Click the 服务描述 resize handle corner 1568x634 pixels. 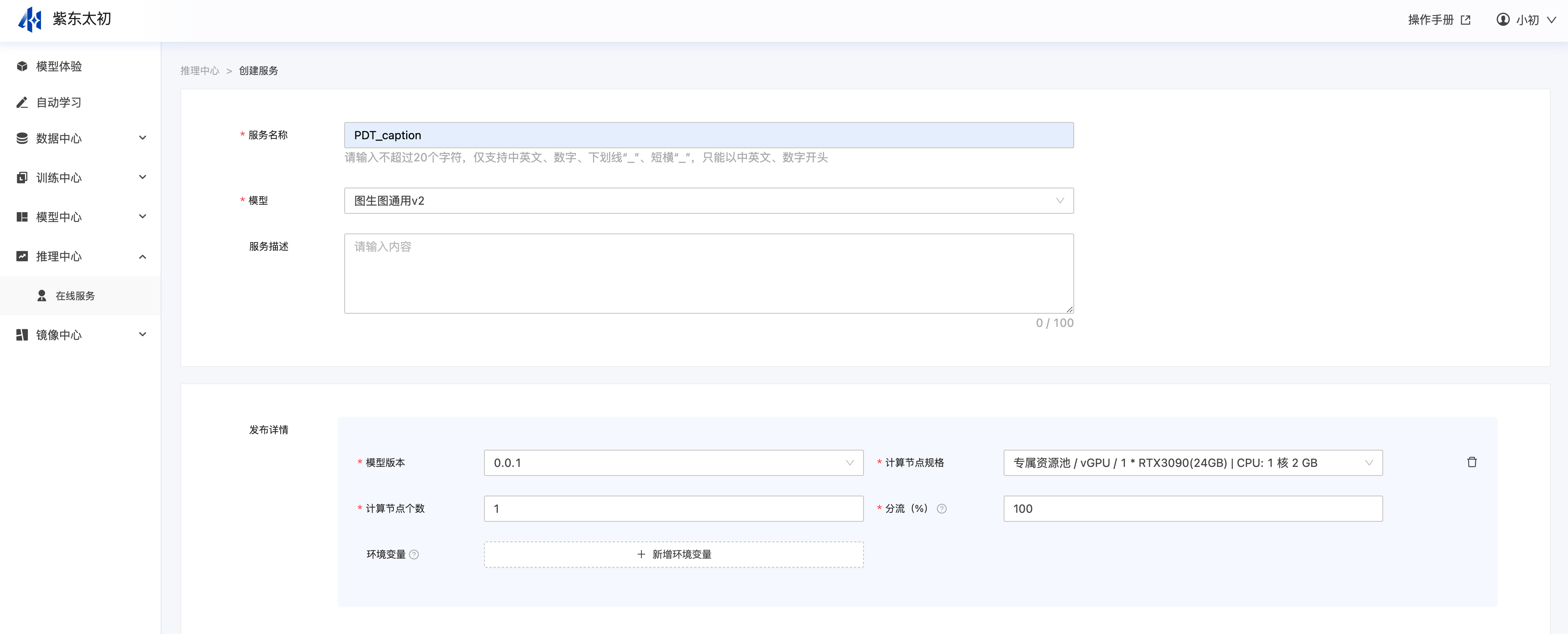[x=1069, y=309]
